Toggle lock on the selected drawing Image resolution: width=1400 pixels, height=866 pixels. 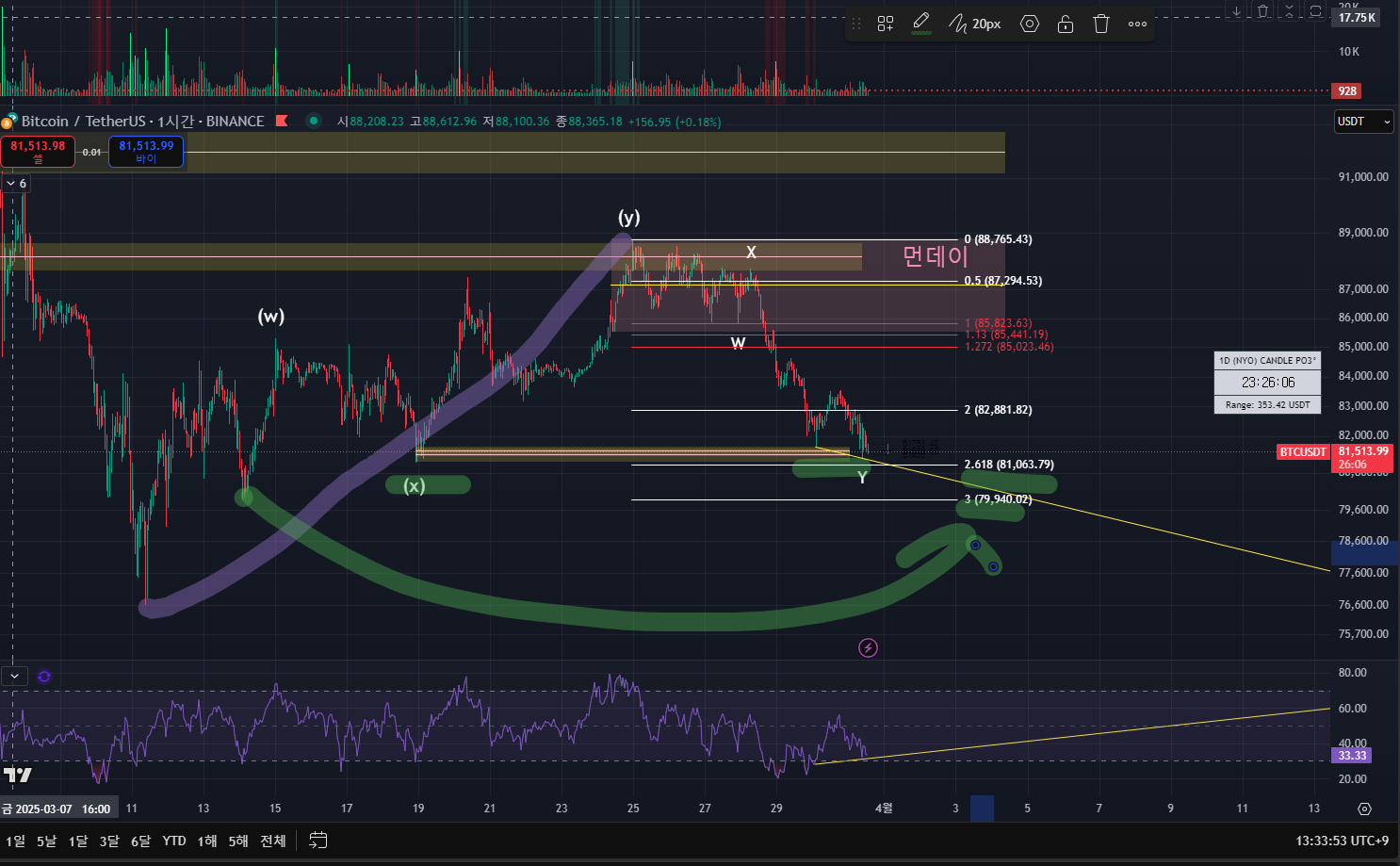click(x=1066, y=24)
